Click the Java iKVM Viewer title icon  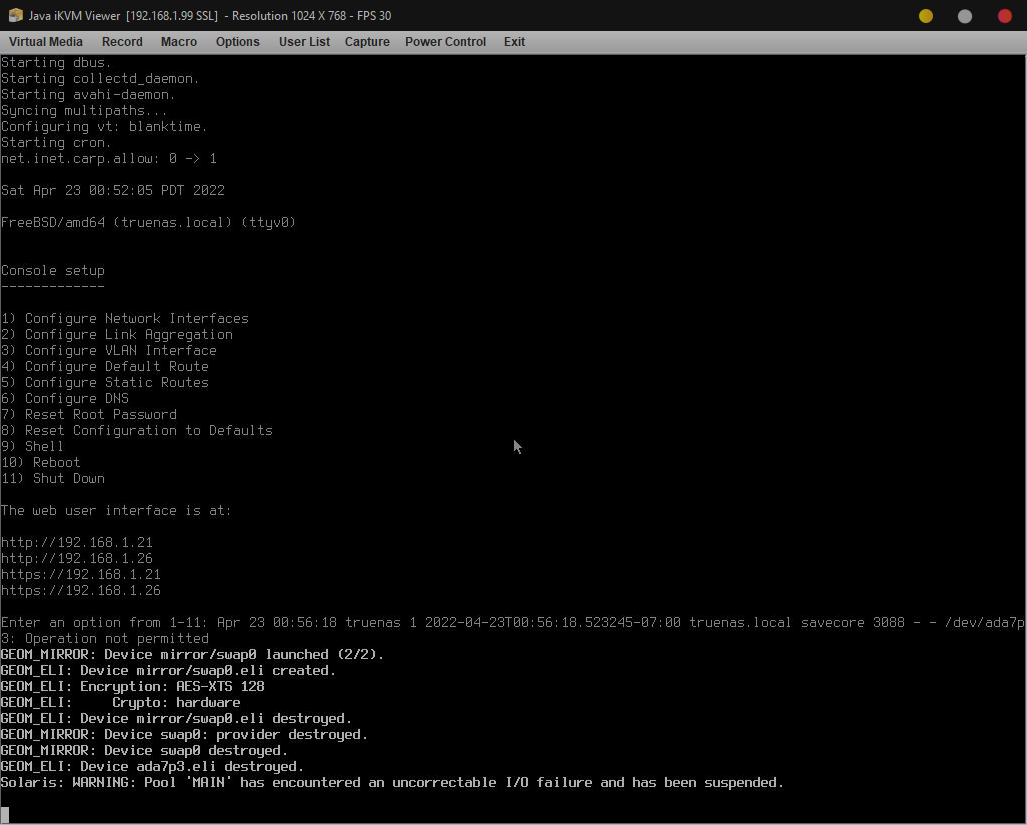(16, 15)
